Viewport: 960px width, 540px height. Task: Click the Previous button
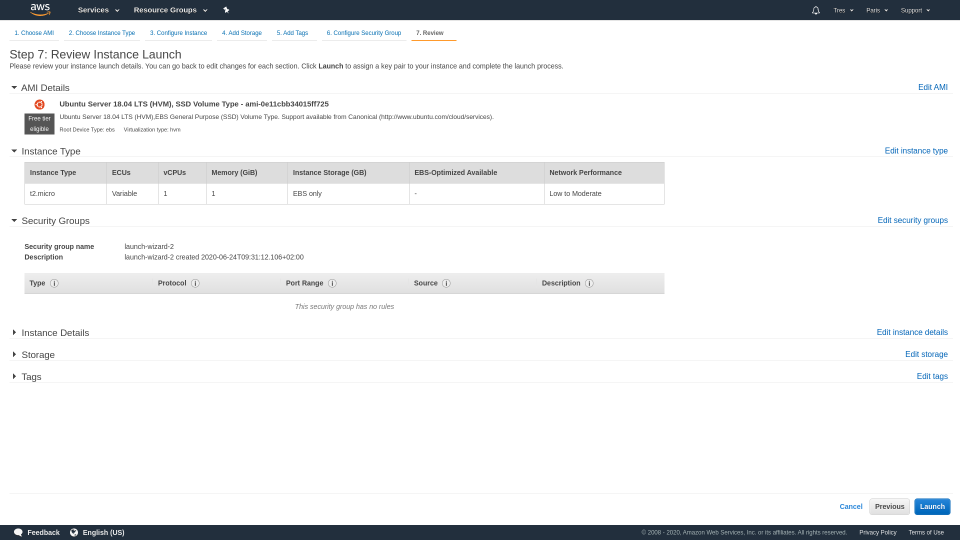coord(889,507)
